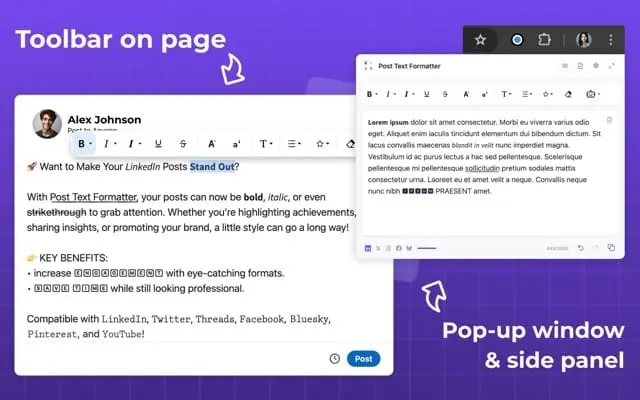Click the bookmark star in the browser toolbar
This screenshot has height=400, width=640.
point(480,40)
